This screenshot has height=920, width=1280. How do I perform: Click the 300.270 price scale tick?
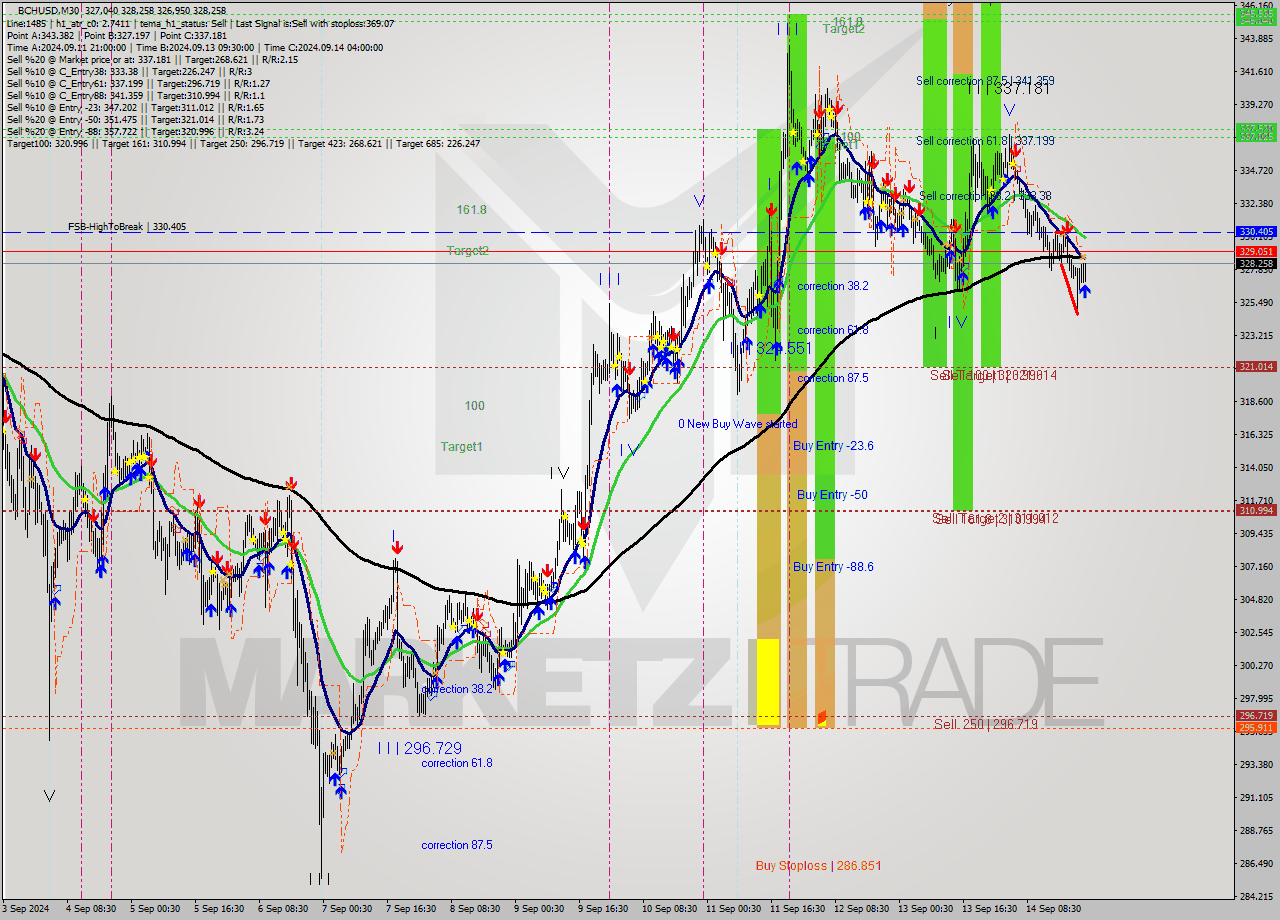[1256, 666]
